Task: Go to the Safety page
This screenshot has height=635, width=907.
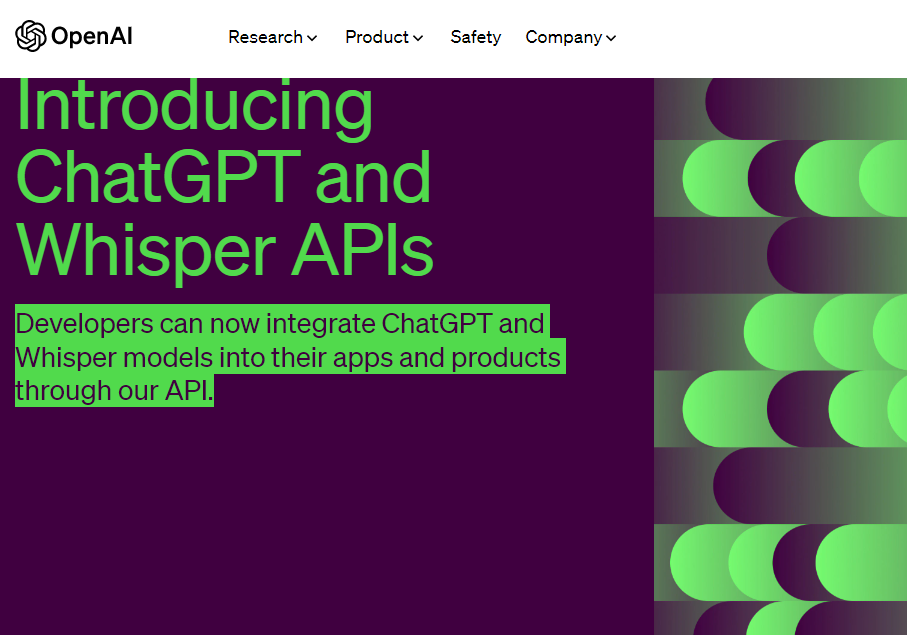Action: [x=475, y=37]
